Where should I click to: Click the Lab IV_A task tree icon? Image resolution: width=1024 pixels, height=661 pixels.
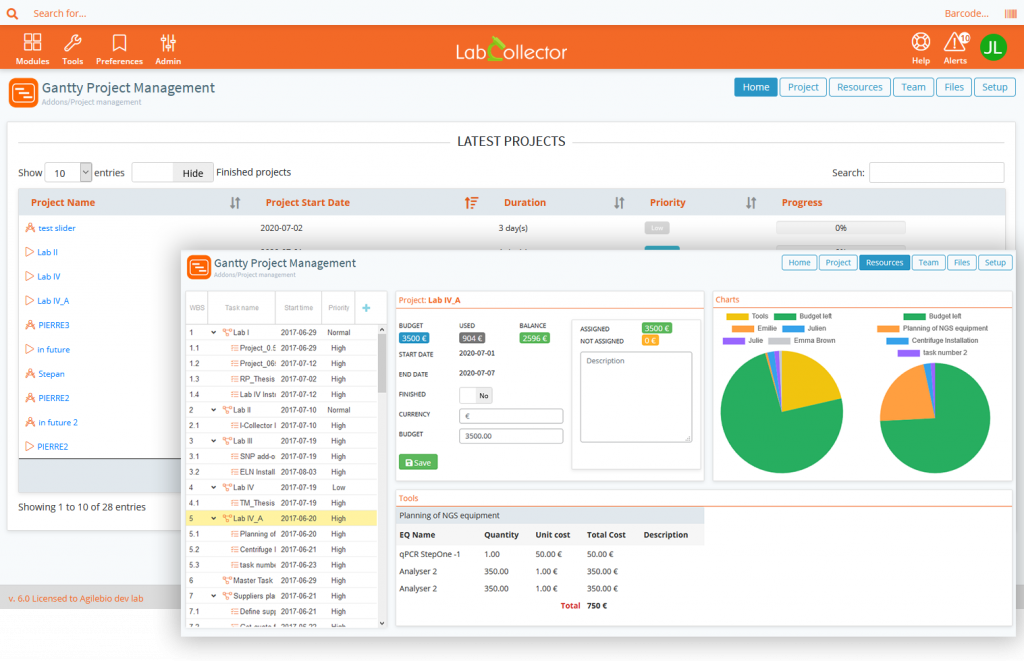(x=227, y=518)
